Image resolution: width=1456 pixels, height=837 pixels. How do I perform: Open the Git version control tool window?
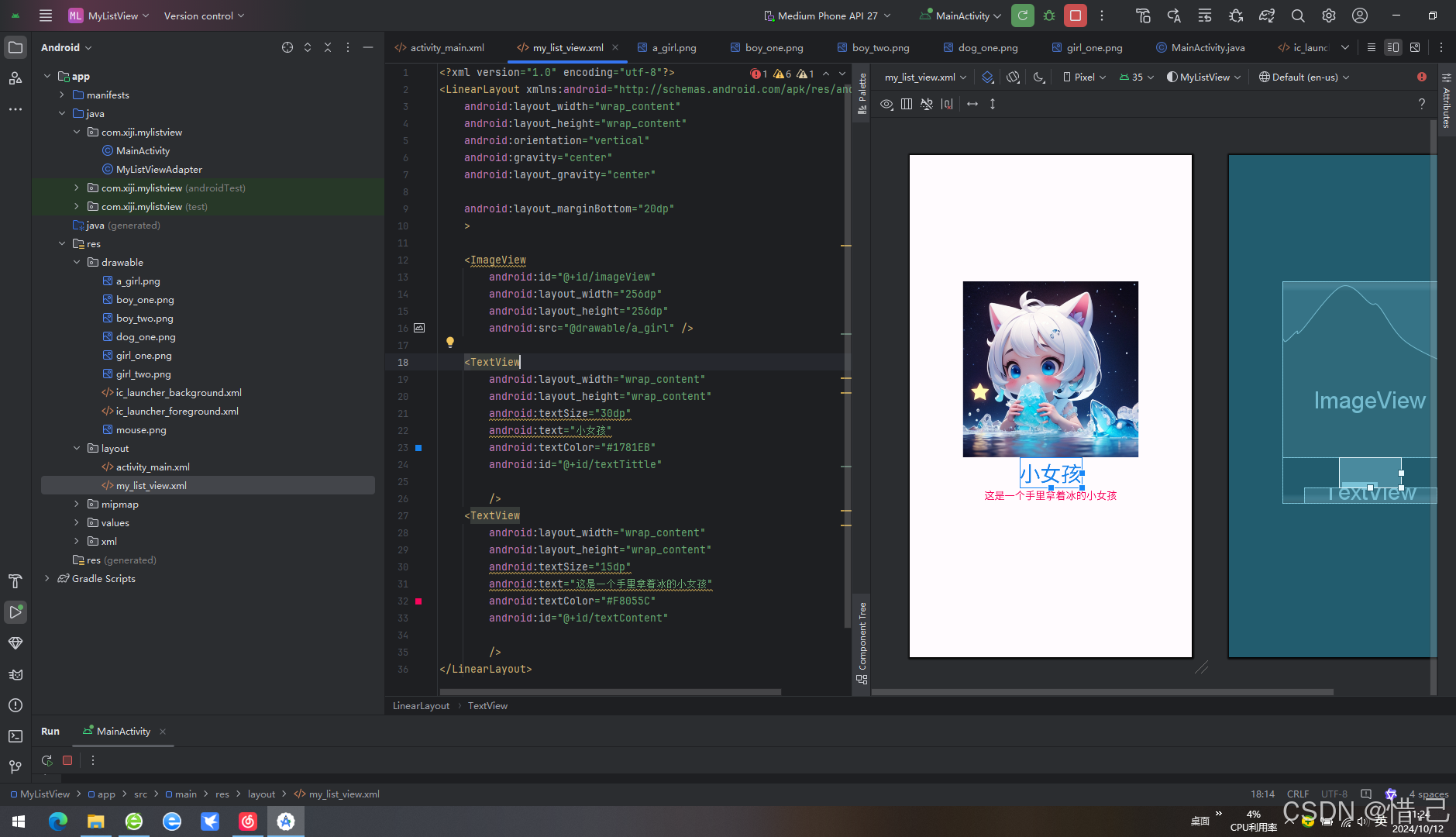15,767
